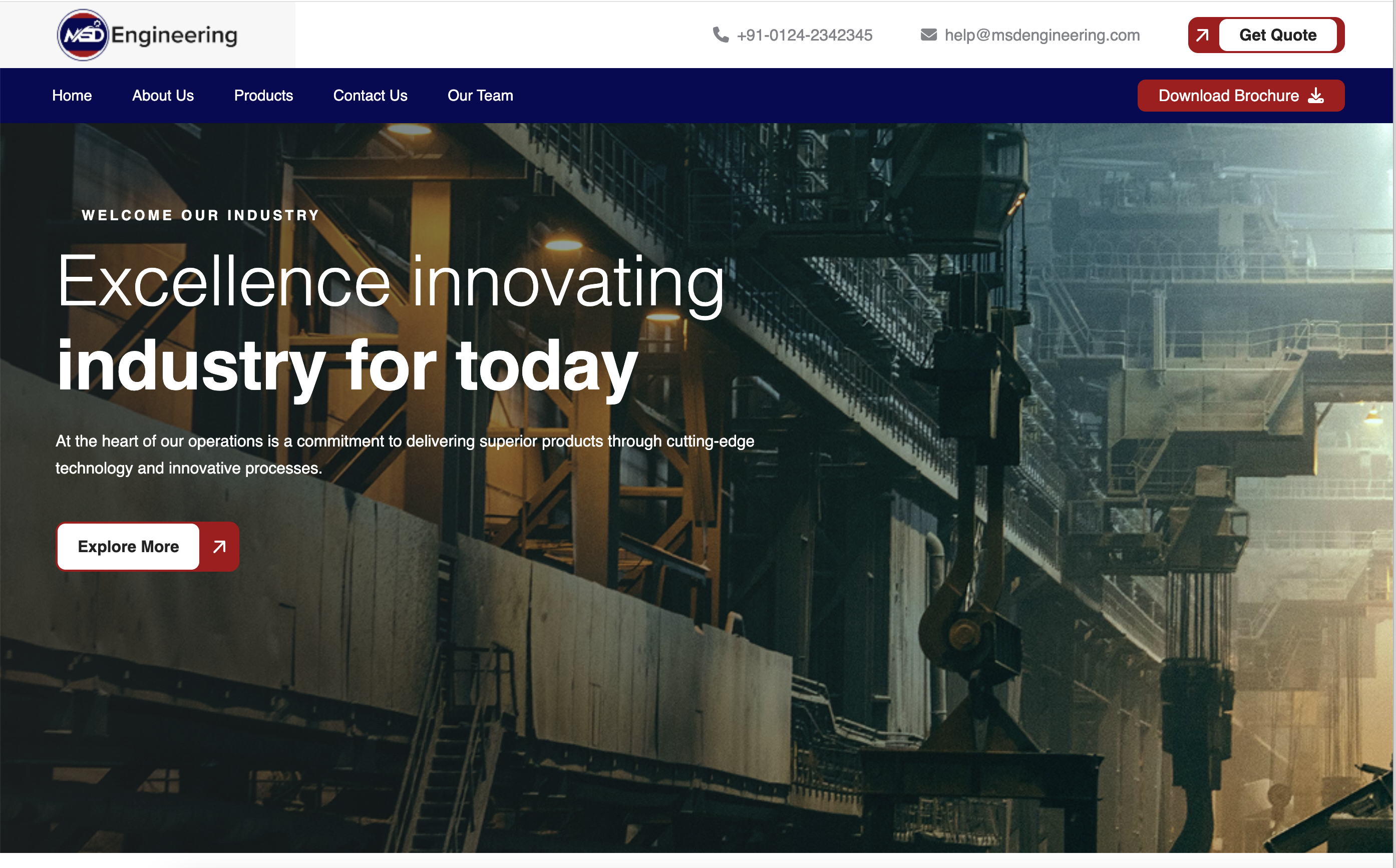This screenshot has width=1396, height=868.
Task: Click the MSD Engineering logo
Action: 83,35
